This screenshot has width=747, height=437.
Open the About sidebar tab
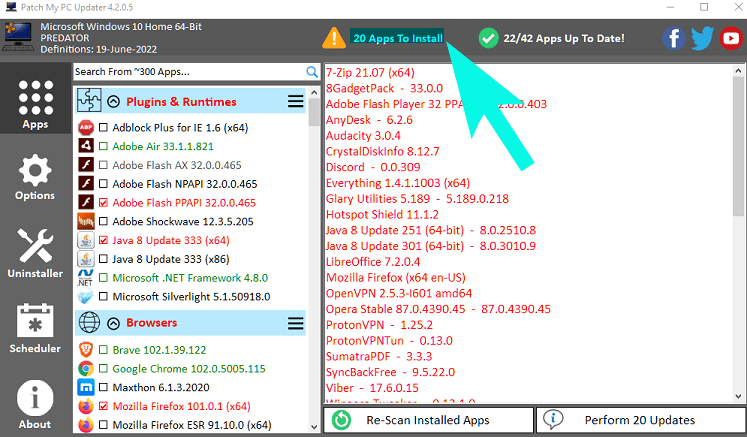click(x=35, y=405)
